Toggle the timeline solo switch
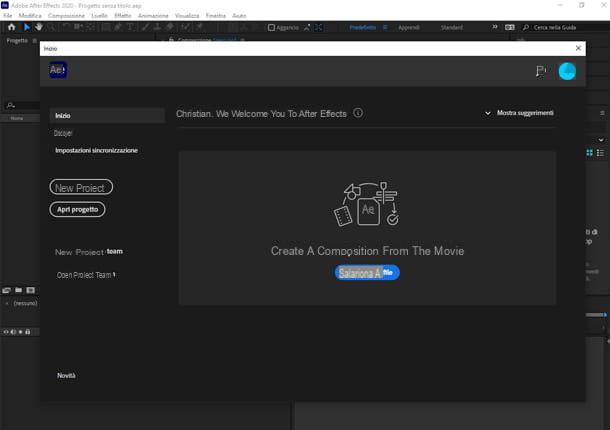This screenshot has width=610, height=430. (21, 332)
